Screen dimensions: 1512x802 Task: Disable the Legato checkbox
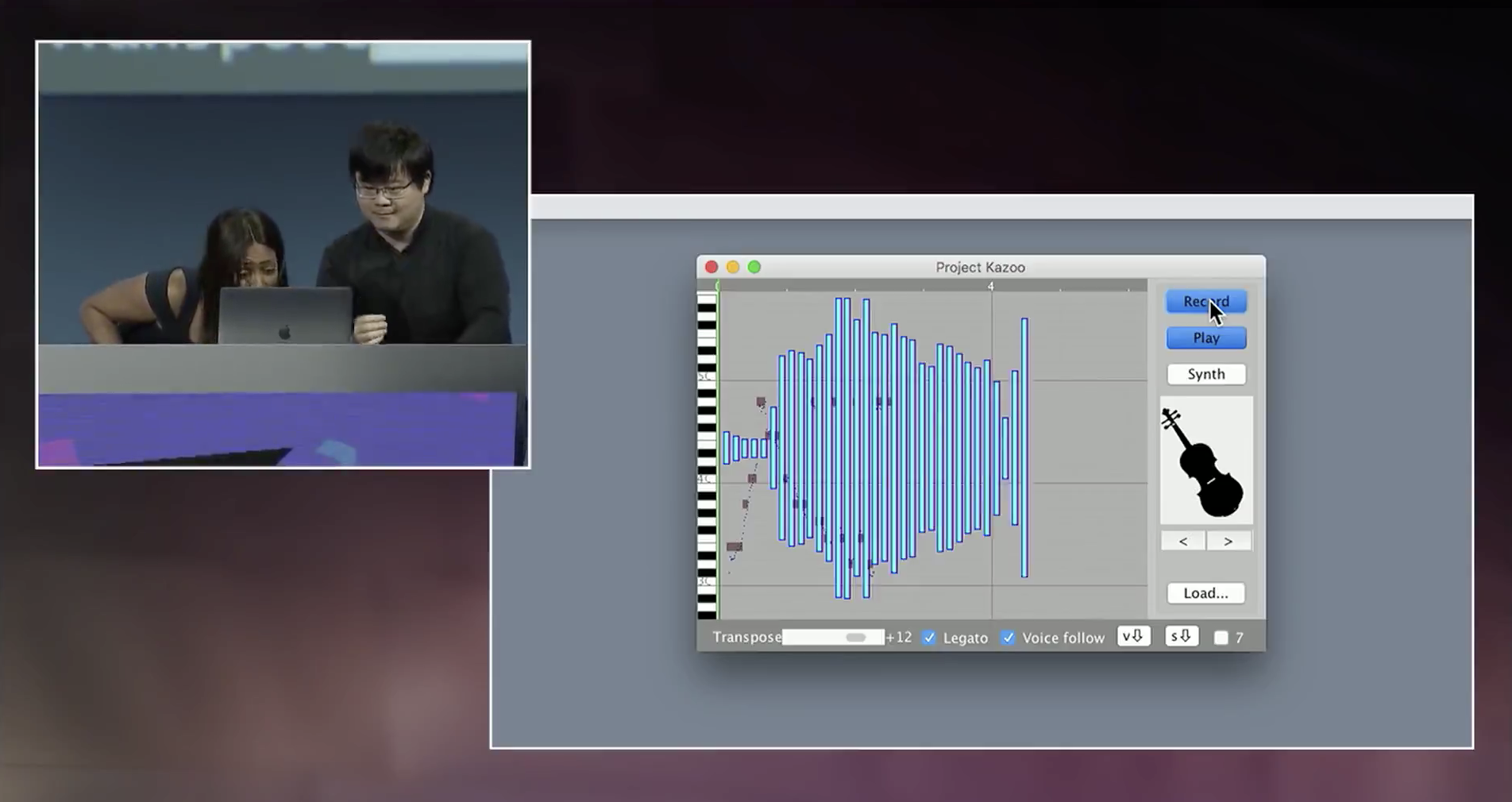[x=929, y=638]
